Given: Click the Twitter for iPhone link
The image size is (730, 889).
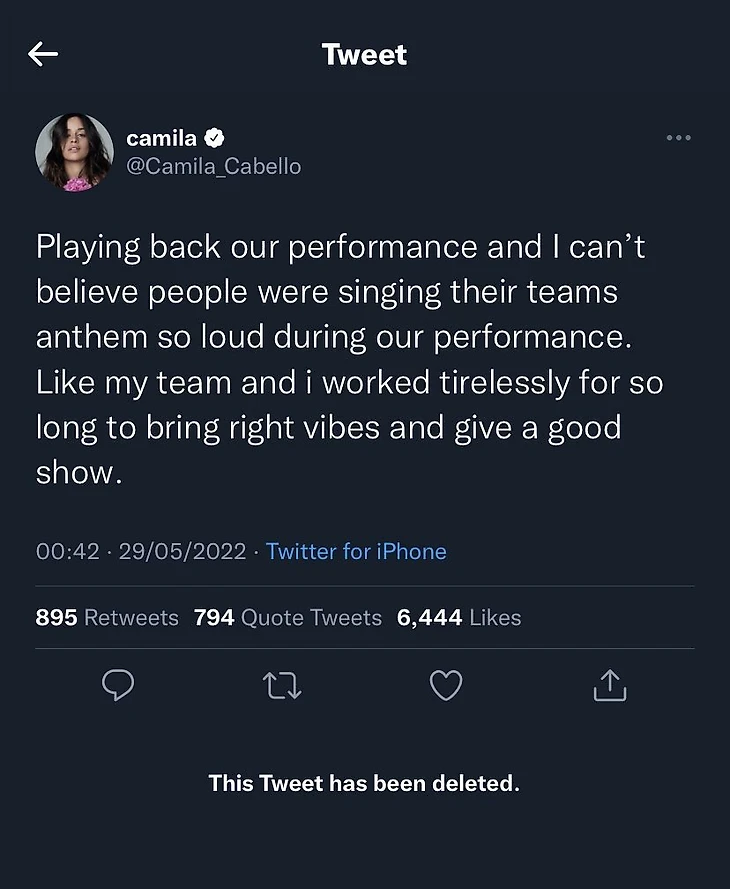Looking at the screenshot, I should 356,551.
